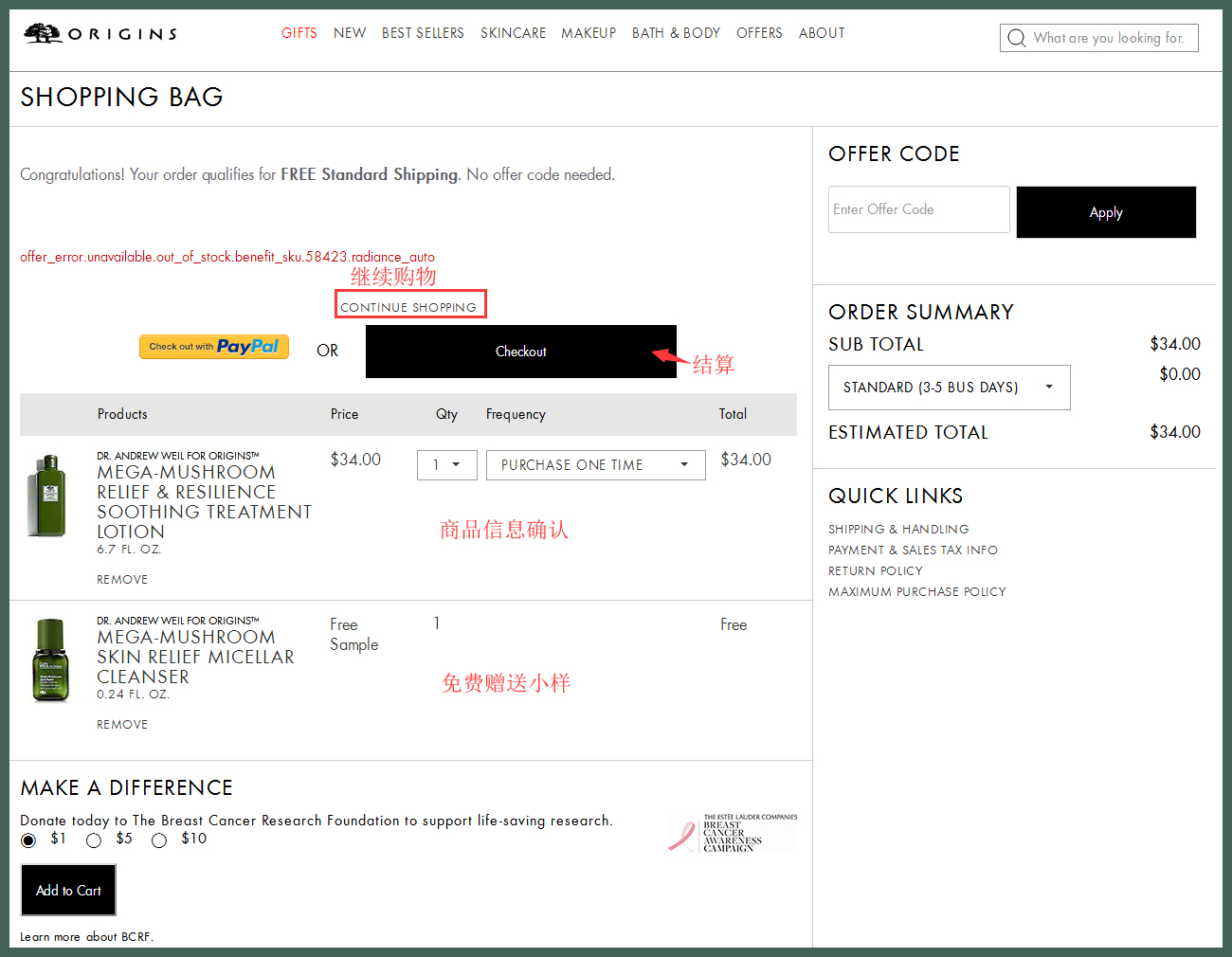This screenshot has height=957, width=1232.
Task: Open the Bath & Body menu
Action: (x=676, y=33)
